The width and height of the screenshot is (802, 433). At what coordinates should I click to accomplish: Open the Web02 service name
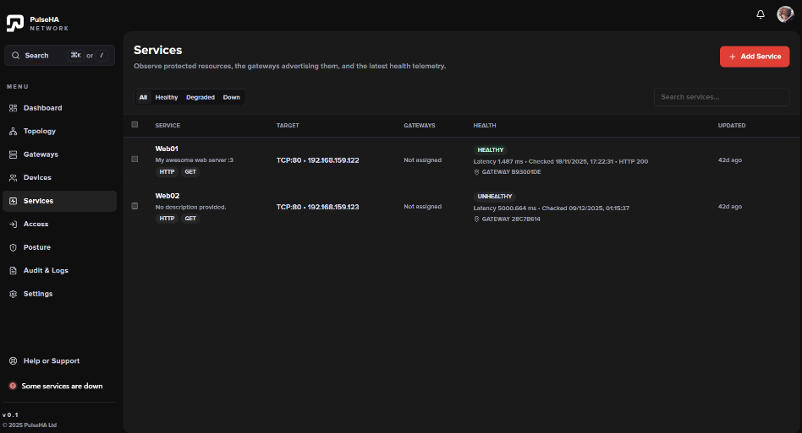(x=167, y=196)
